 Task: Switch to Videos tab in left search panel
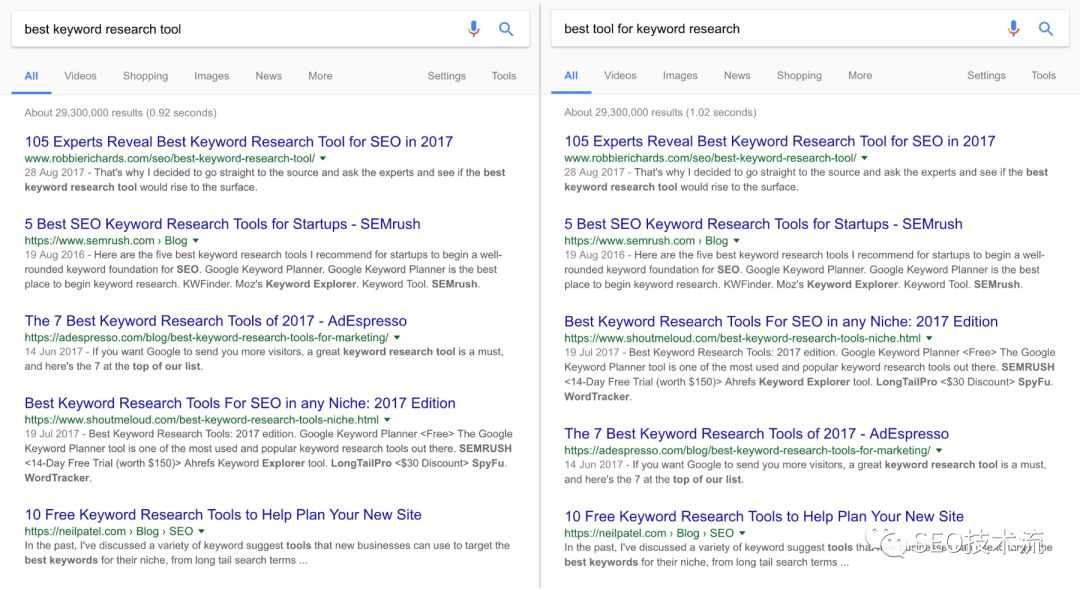pos(81,76)
